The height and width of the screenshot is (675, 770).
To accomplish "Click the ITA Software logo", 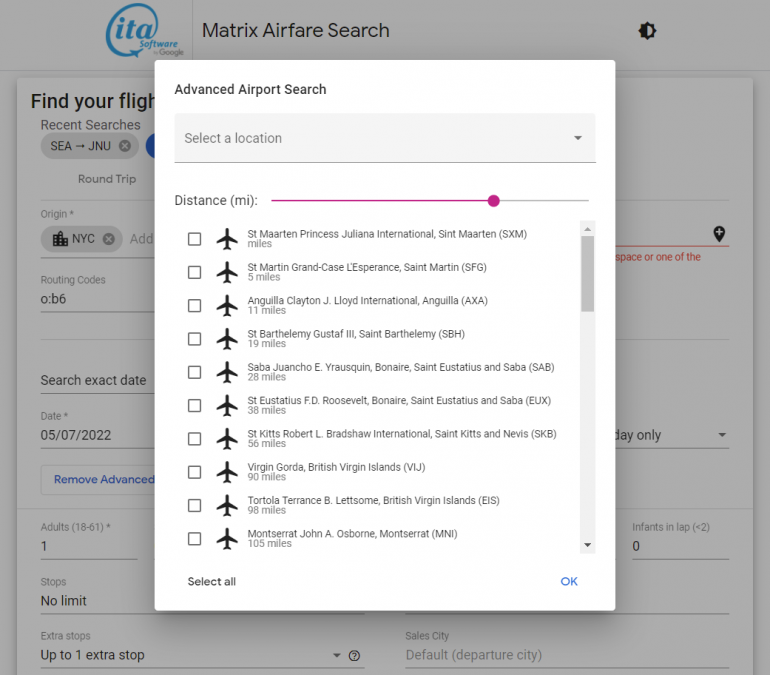I will (144, 33).
